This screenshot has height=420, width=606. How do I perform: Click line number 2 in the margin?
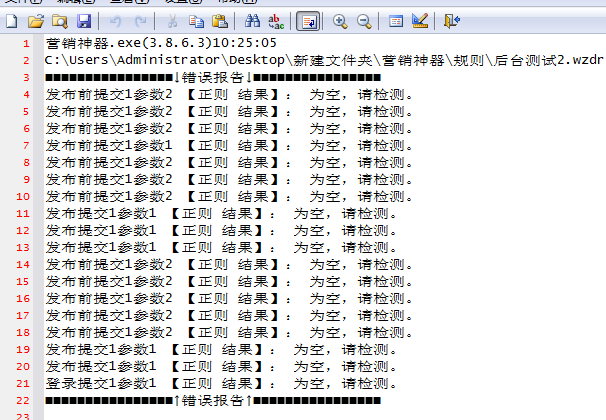click(x=26, y=60)
